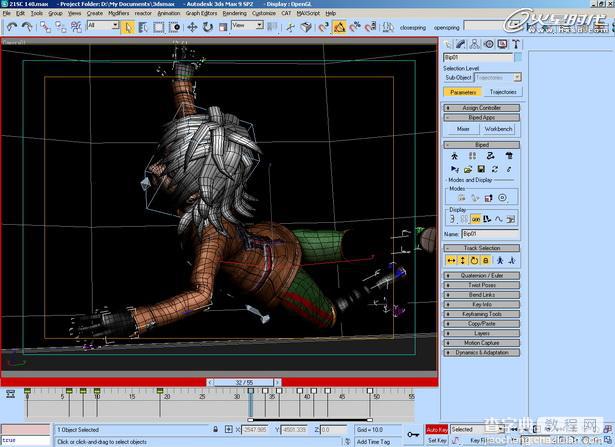Select Body Horizontal track button
Image resolution: width=615 pixels, height=447 pixels.
click(451, 261)
